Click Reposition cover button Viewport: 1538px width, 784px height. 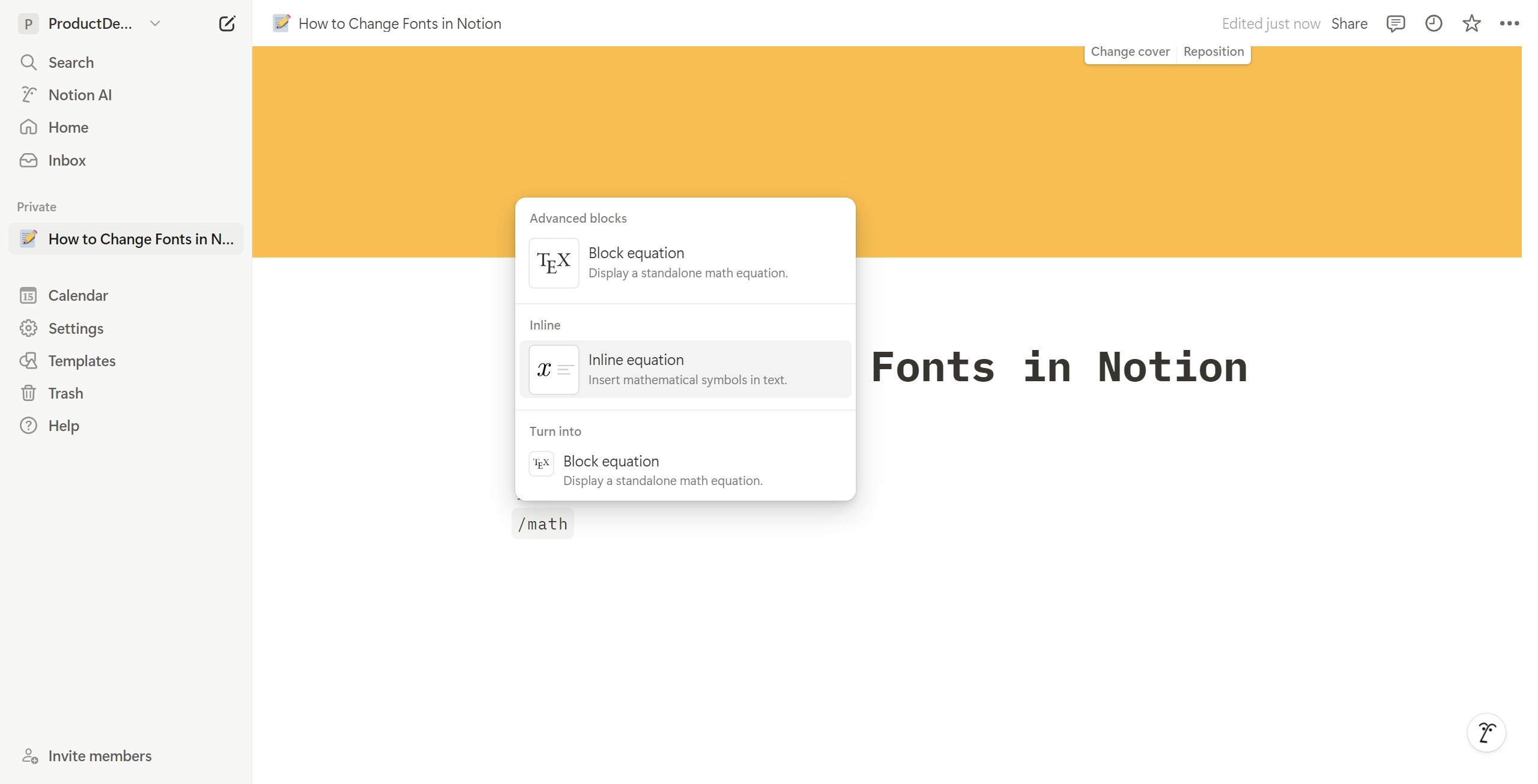point(1214,52)
